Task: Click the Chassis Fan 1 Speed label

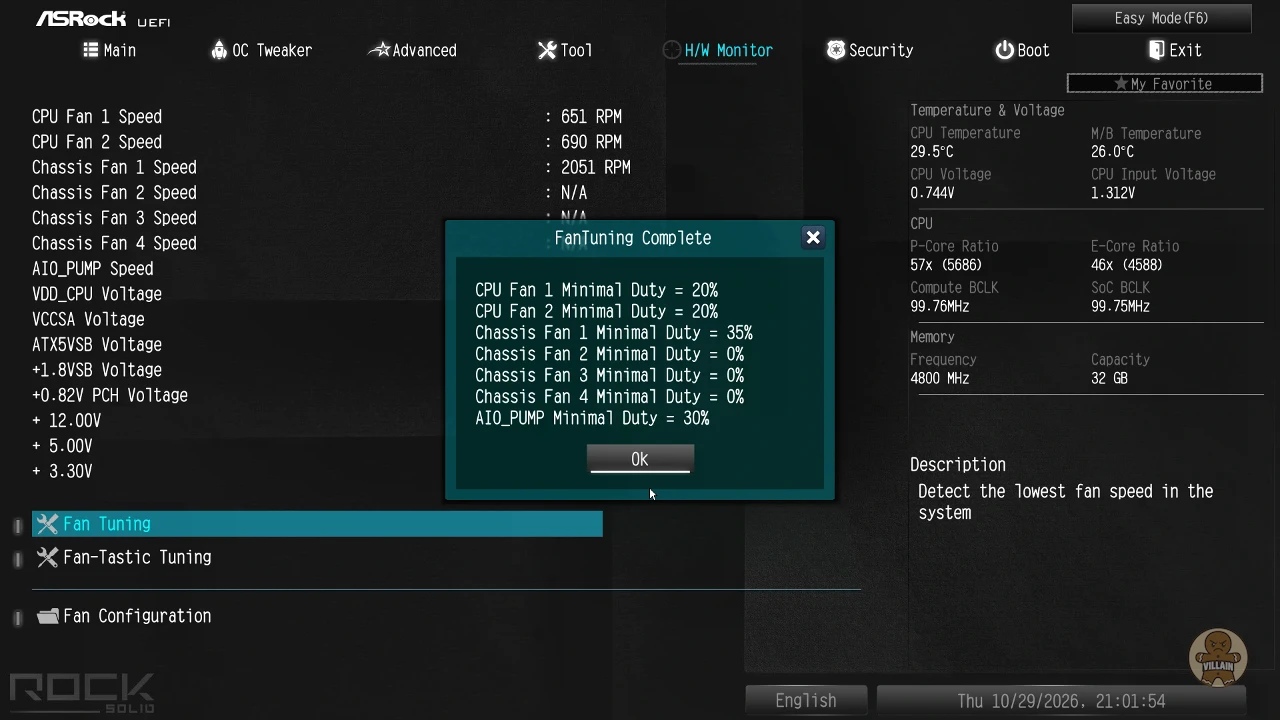Action: point(114,167)
